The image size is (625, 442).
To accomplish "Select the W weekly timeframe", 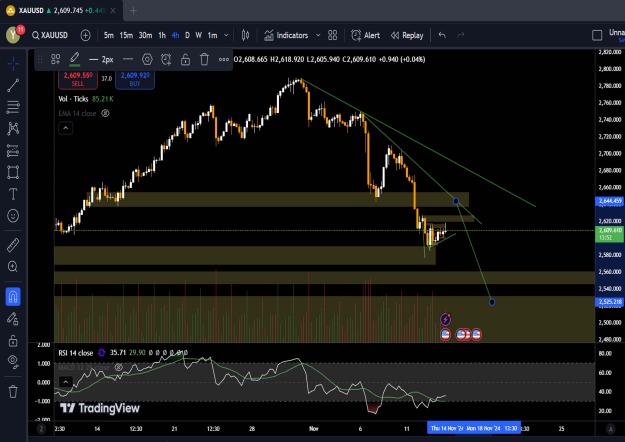I will coord(199,35).
